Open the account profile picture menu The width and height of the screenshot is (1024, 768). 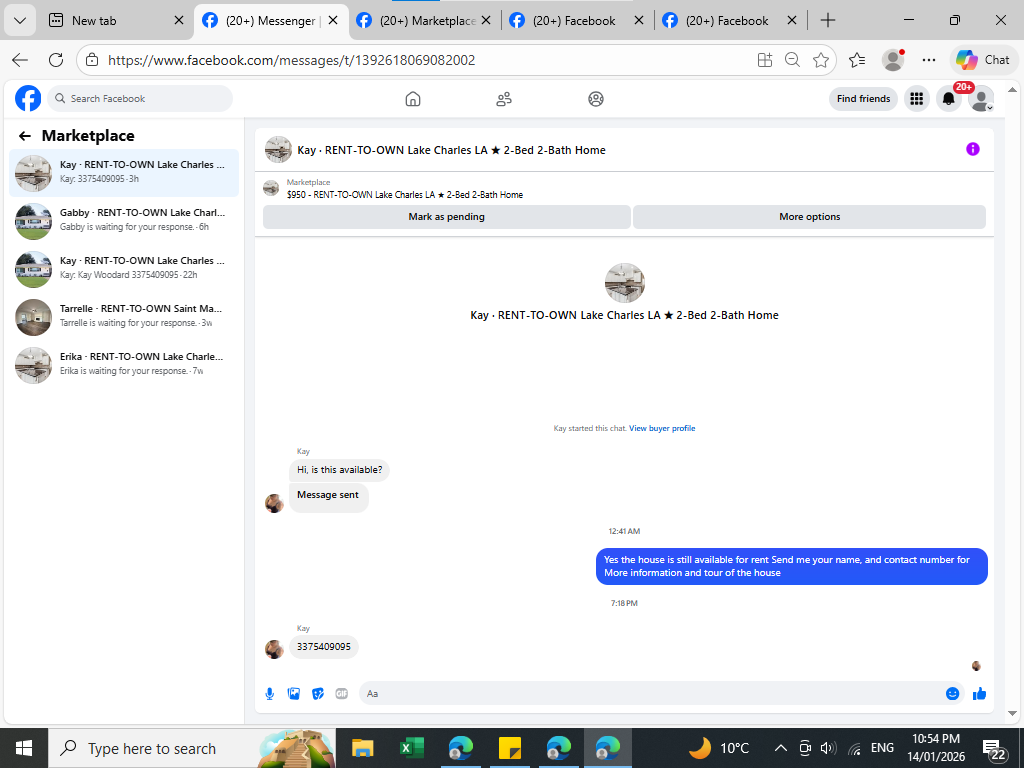[980, 99]
